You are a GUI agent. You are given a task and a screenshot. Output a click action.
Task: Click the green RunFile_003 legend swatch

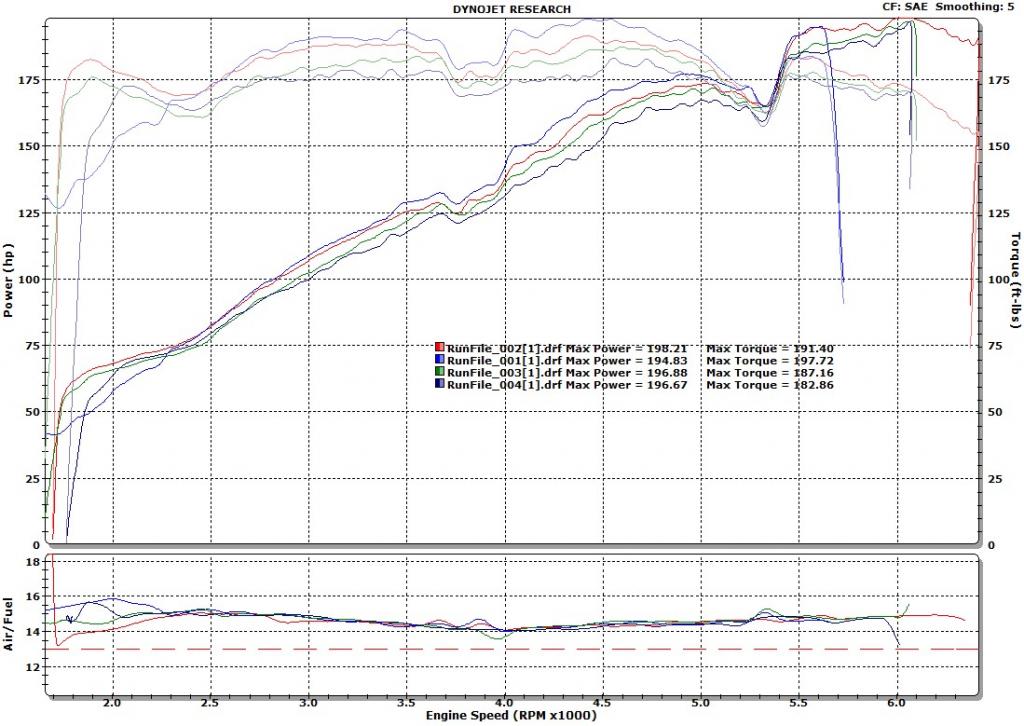click(439, 372)
